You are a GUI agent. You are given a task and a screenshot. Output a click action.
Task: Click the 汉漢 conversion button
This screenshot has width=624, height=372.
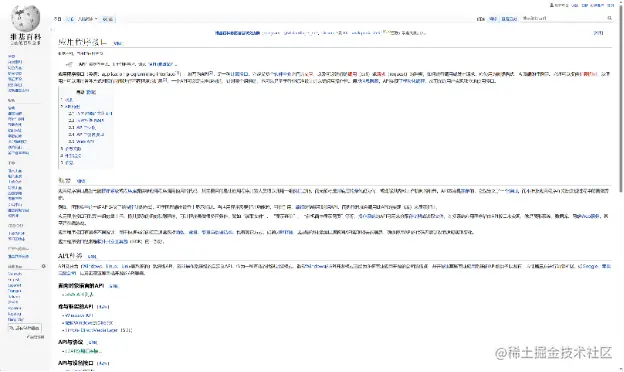[x=107, y=19]
